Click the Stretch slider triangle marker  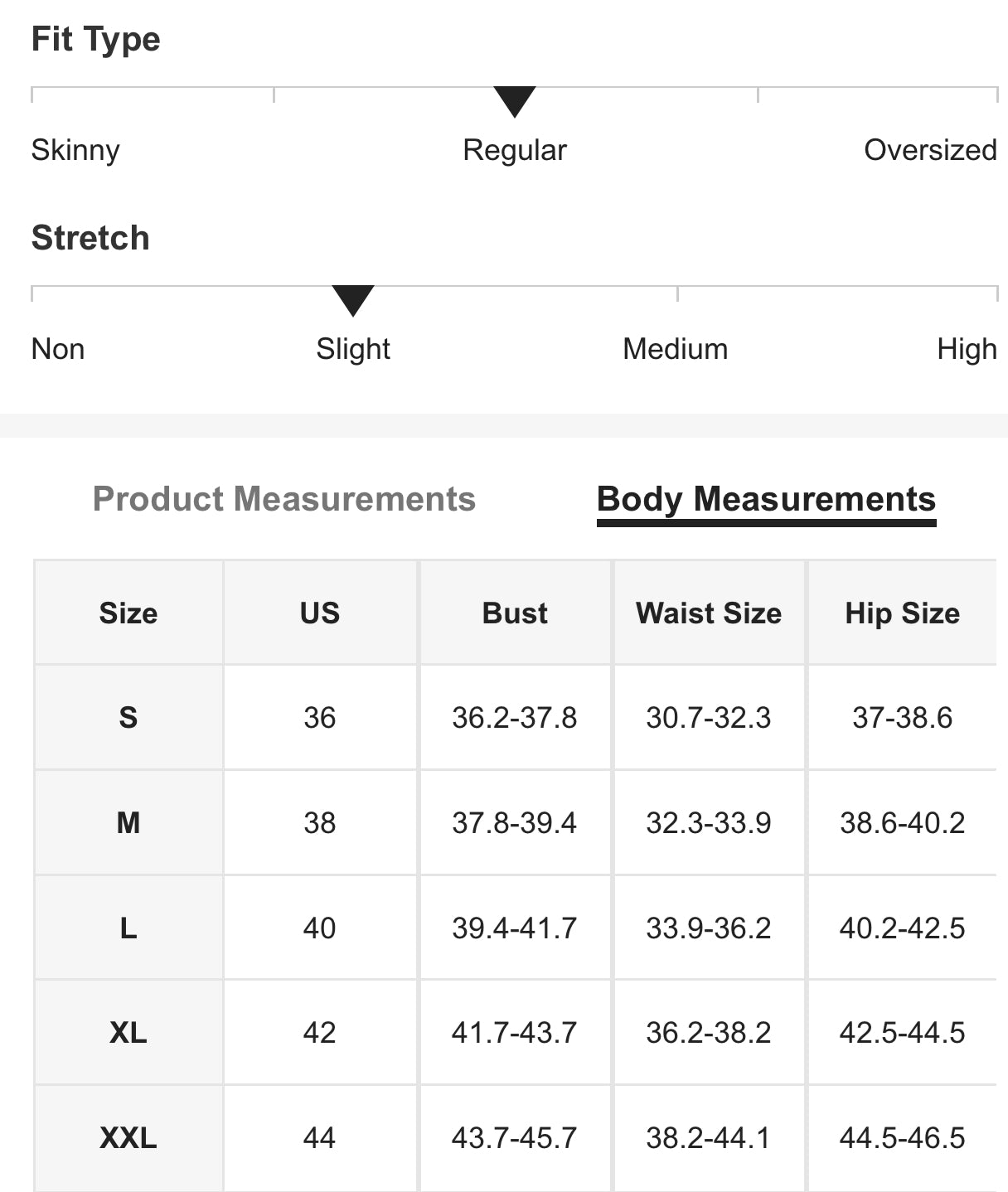353,300
